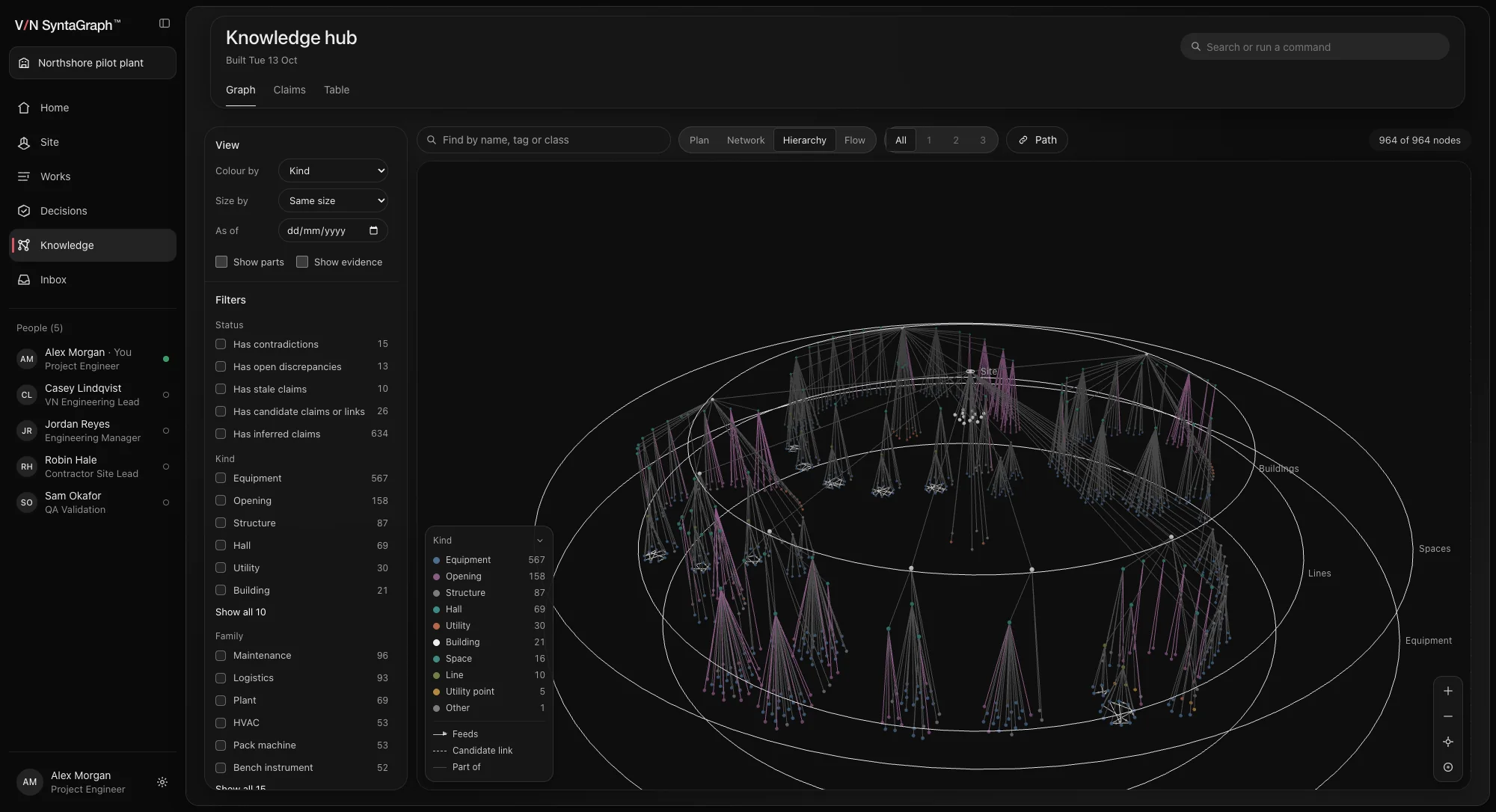
Task: Switch to Claims tab
Action: [x=289, y=90]
